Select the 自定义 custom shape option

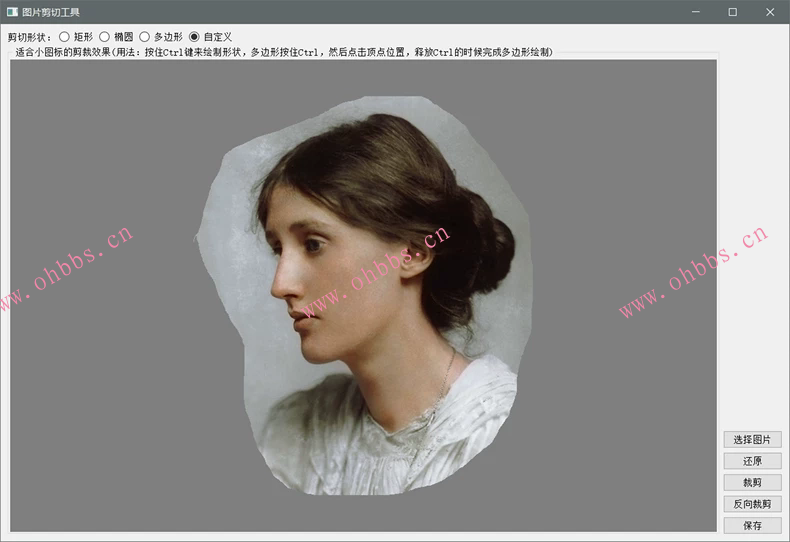click(x=210, y=37)
